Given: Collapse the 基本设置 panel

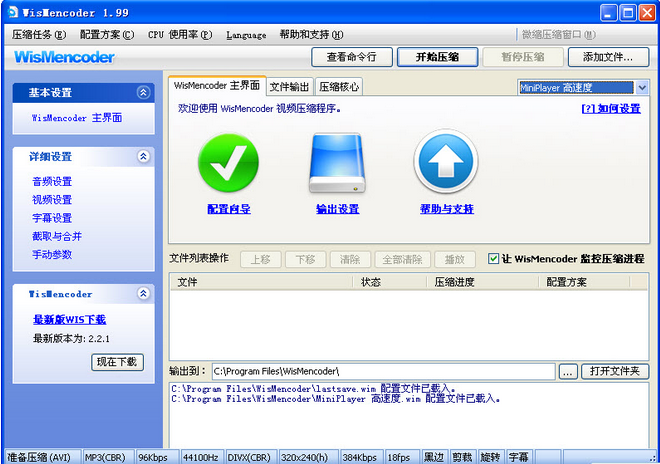Looking at the screenshot, I should pyautogui.click(x=144, y=93).
